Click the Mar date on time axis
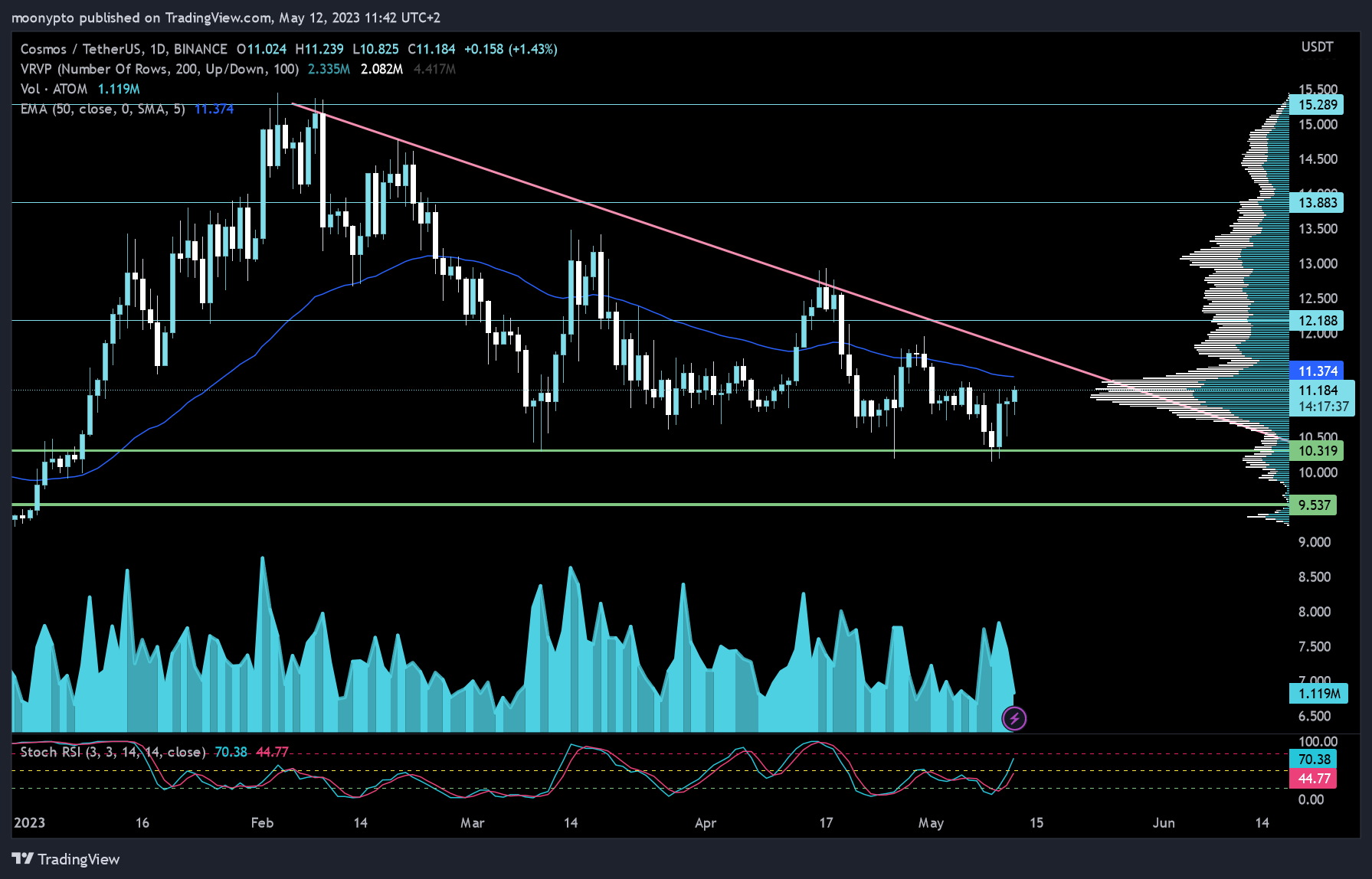The image size is (1372, 879). [x=472, y=823]
